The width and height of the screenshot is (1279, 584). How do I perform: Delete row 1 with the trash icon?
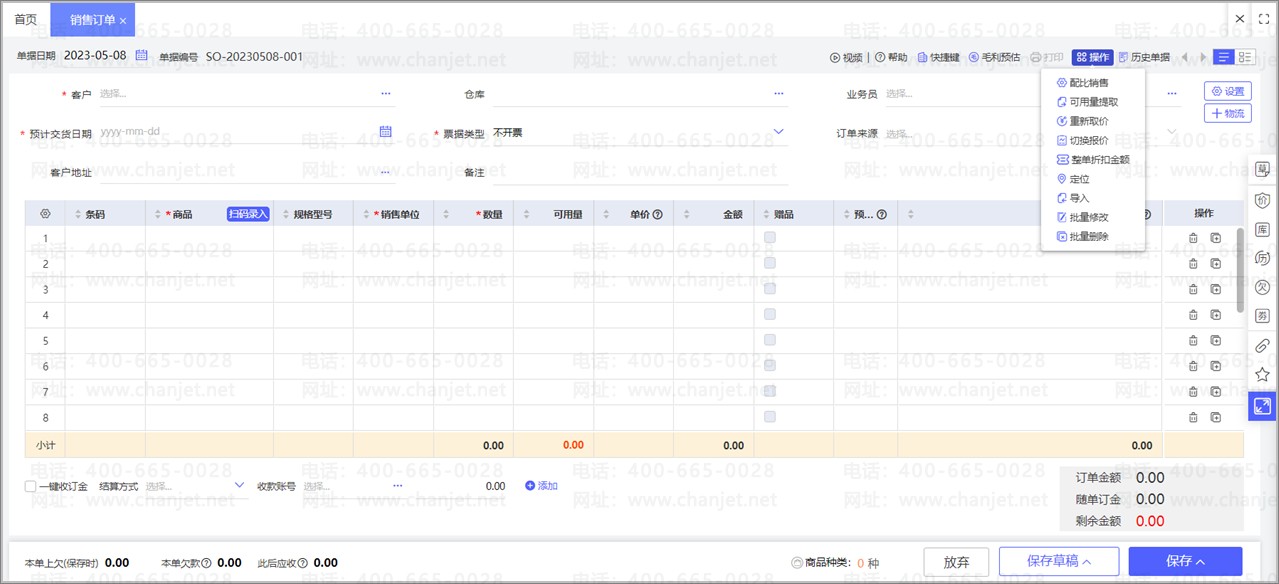pyautogui.click(x=1193, y=238)
